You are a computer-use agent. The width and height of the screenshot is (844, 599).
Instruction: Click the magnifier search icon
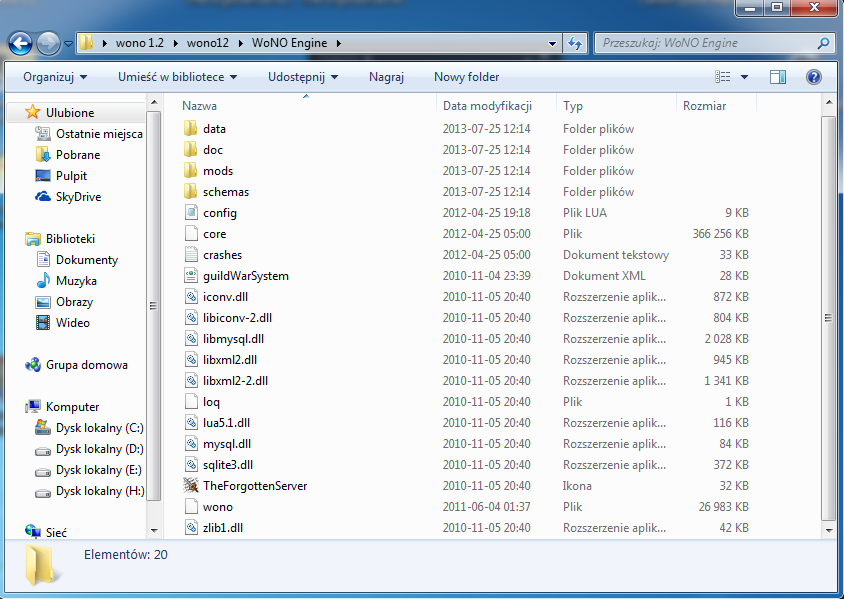tap(823, 43)
